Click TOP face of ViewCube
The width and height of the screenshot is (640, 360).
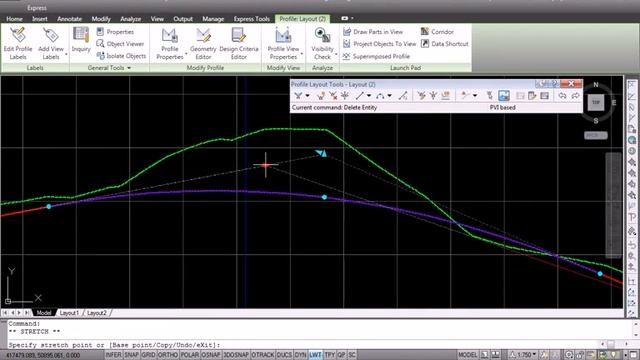click(x=596, y=102)
